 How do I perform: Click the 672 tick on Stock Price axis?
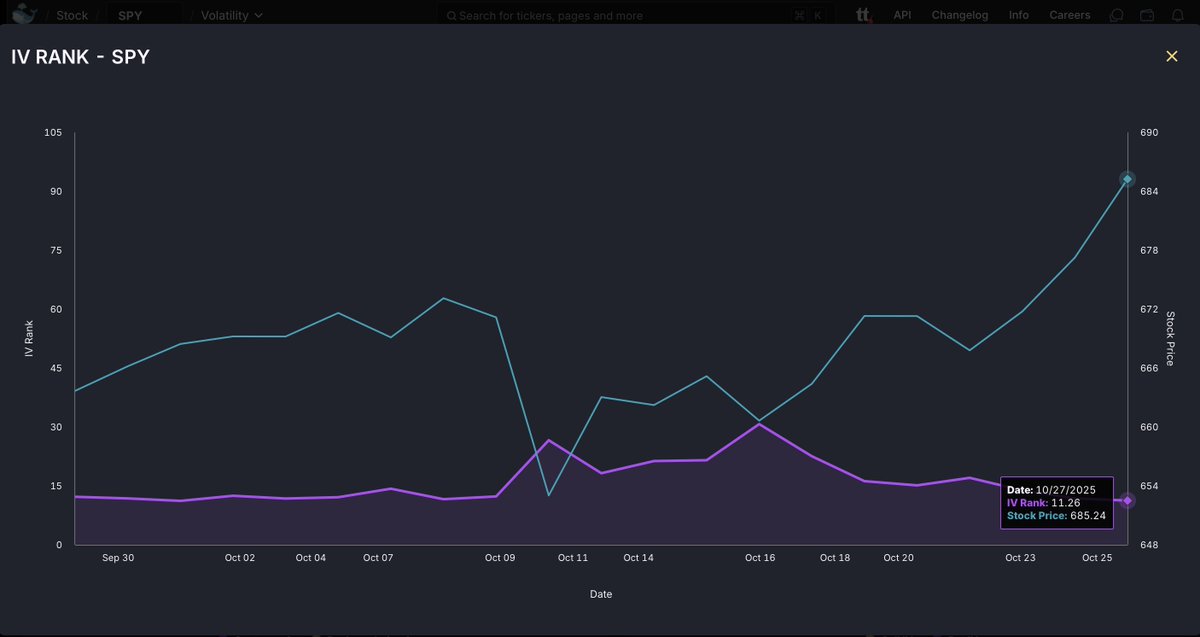tap(1148, 309)
